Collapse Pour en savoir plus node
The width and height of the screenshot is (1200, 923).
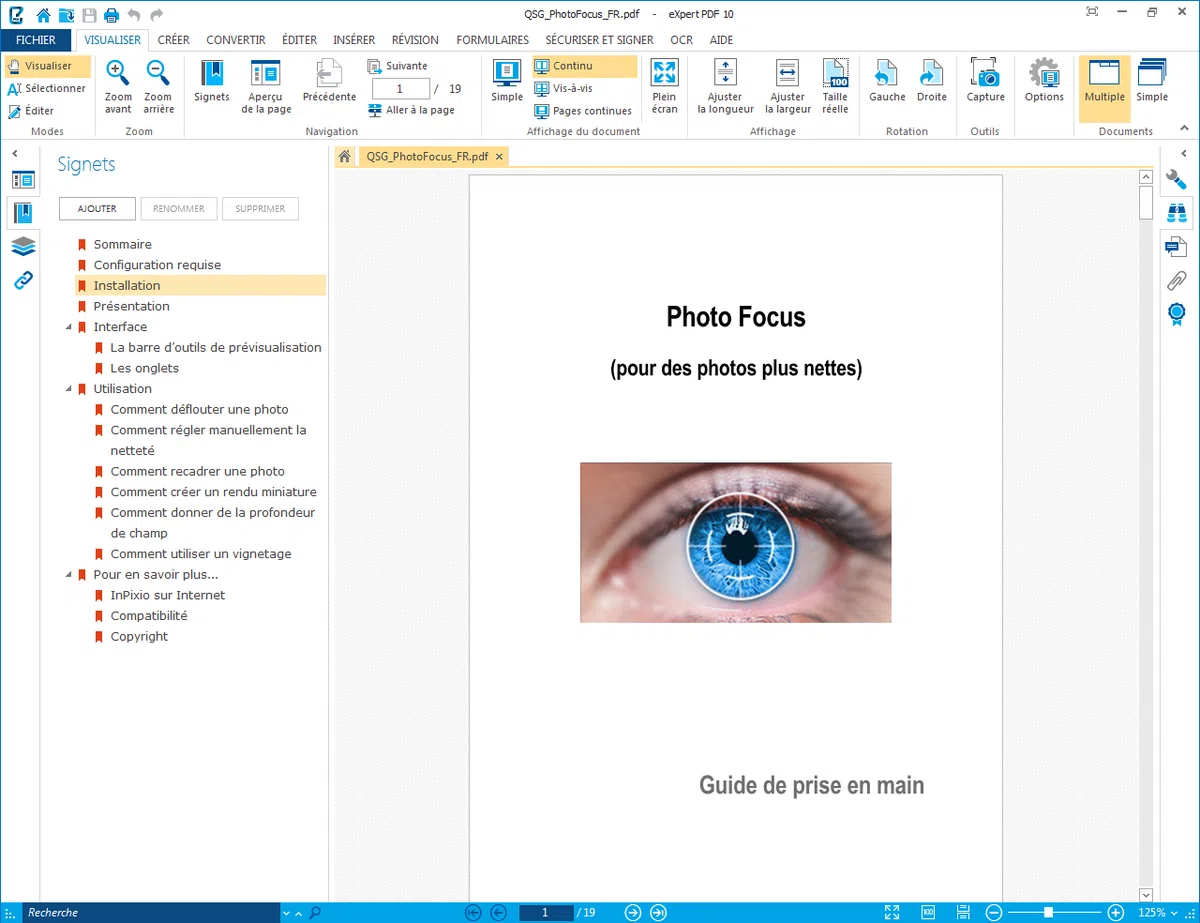(x=68, y=575)
